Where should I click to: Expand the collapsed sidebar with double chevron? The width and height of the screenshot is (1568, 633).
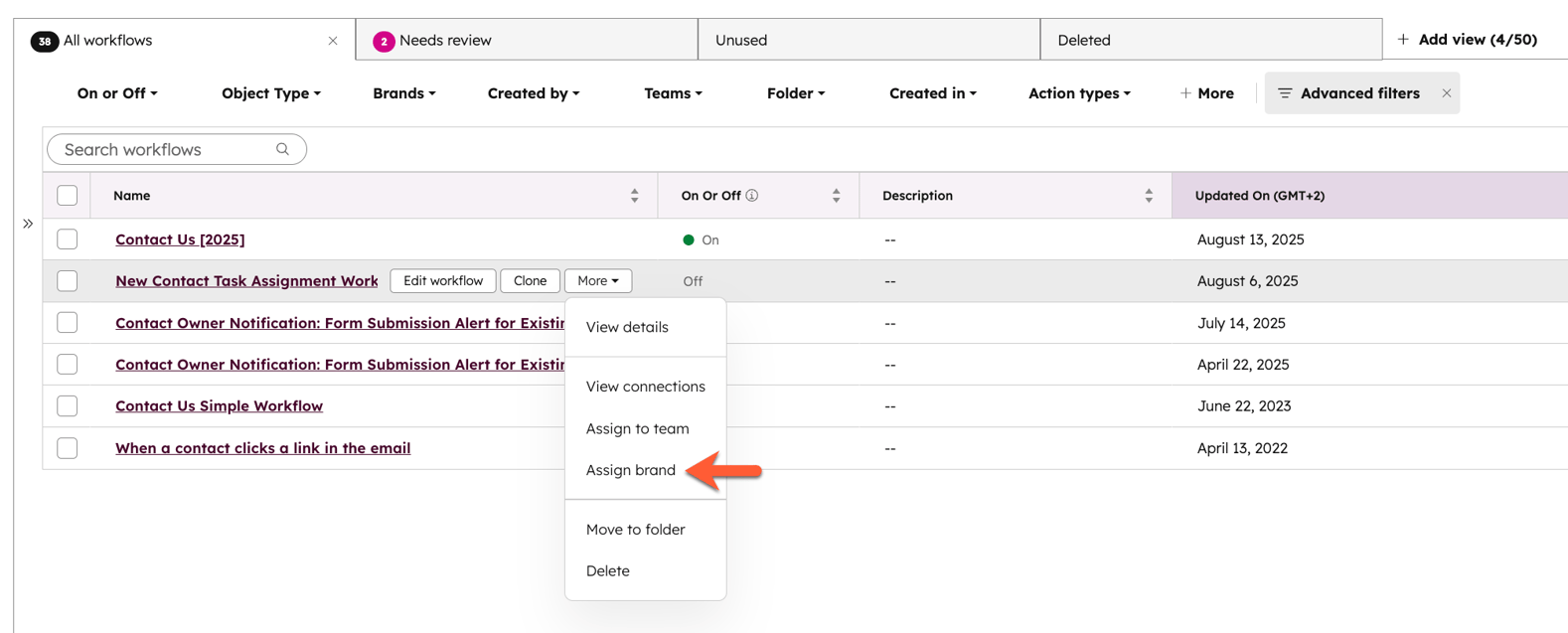click(x=28, y=224)
